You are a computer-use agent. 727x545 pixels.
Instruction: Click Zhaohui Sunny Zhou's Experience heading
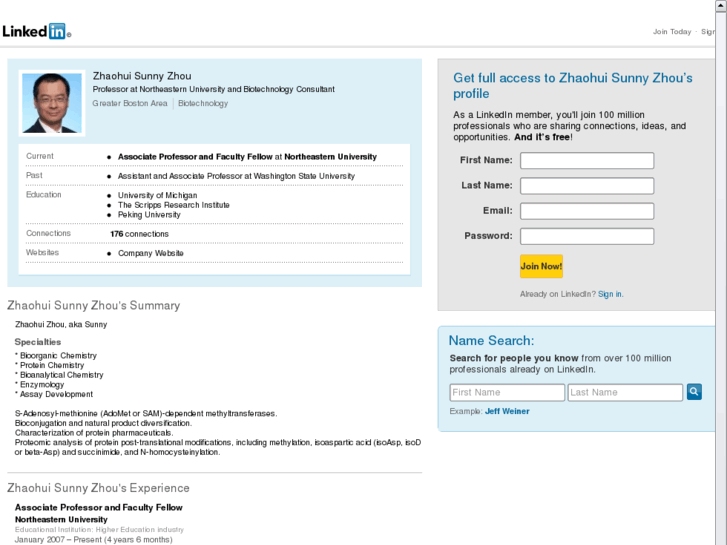point(98,488)
